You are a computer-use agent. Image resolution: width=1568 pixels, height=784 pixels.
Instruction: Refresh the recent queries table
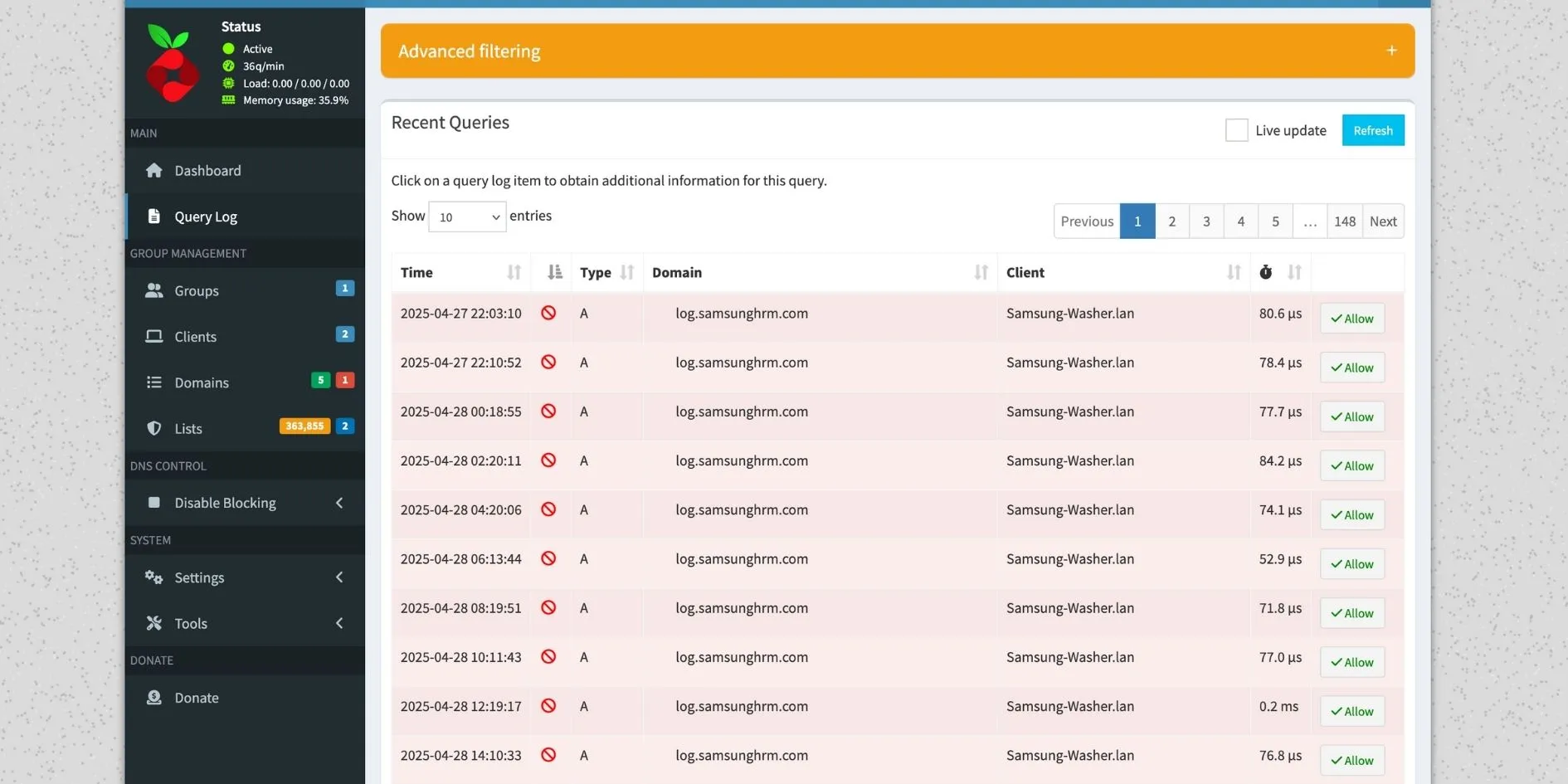tap(1373, 130)
